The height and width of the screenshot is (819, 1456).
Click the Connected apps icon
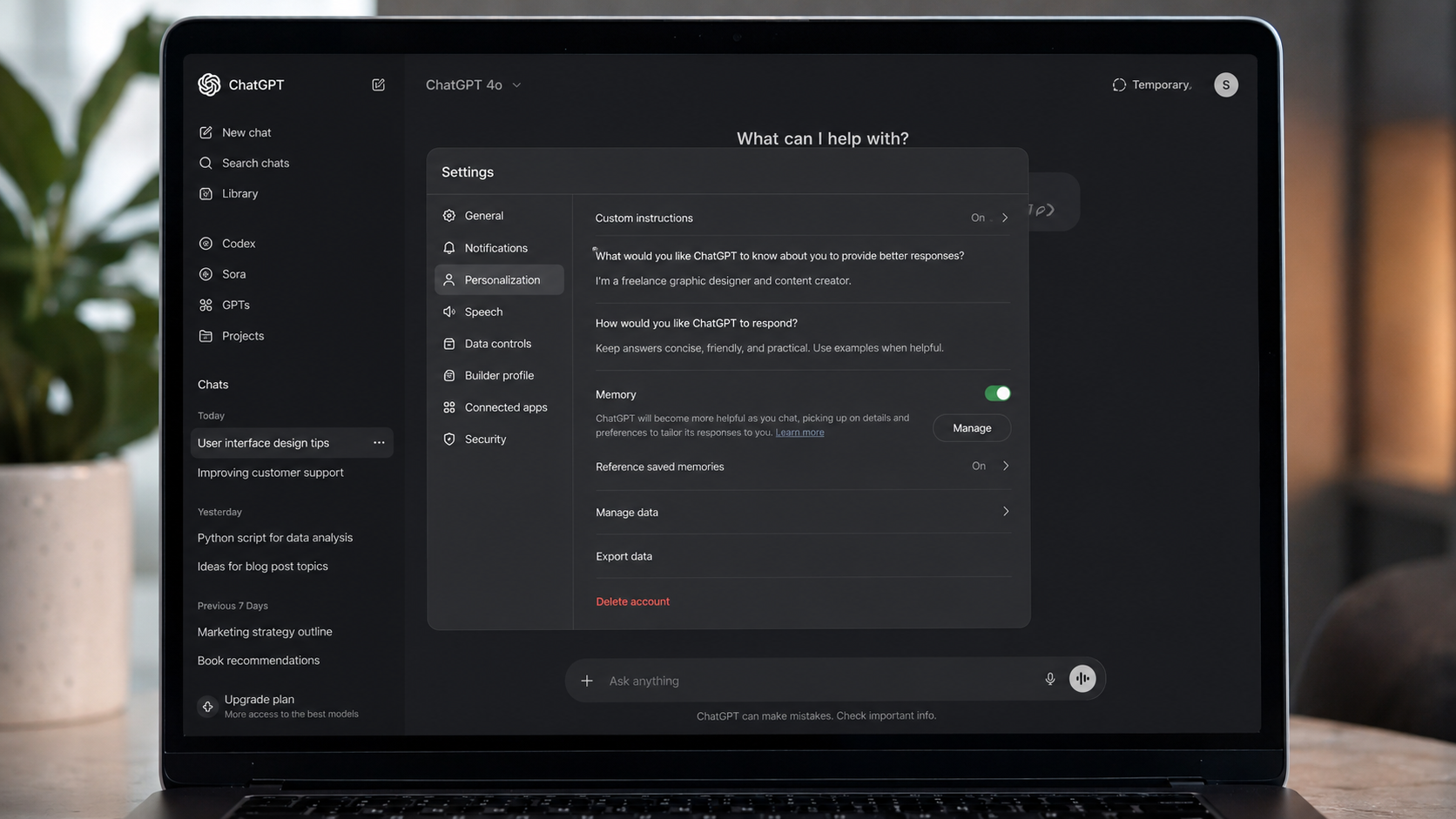449,407
